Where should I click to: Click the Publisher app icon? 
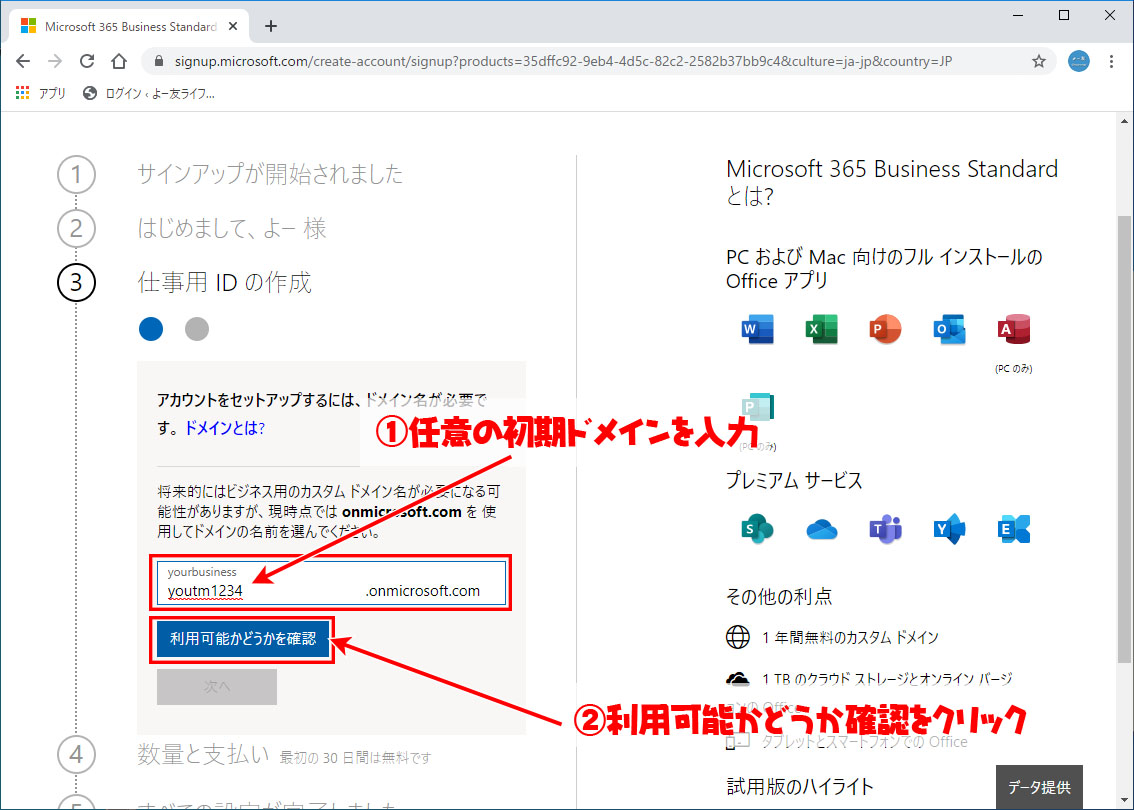[x=757, y=409]
